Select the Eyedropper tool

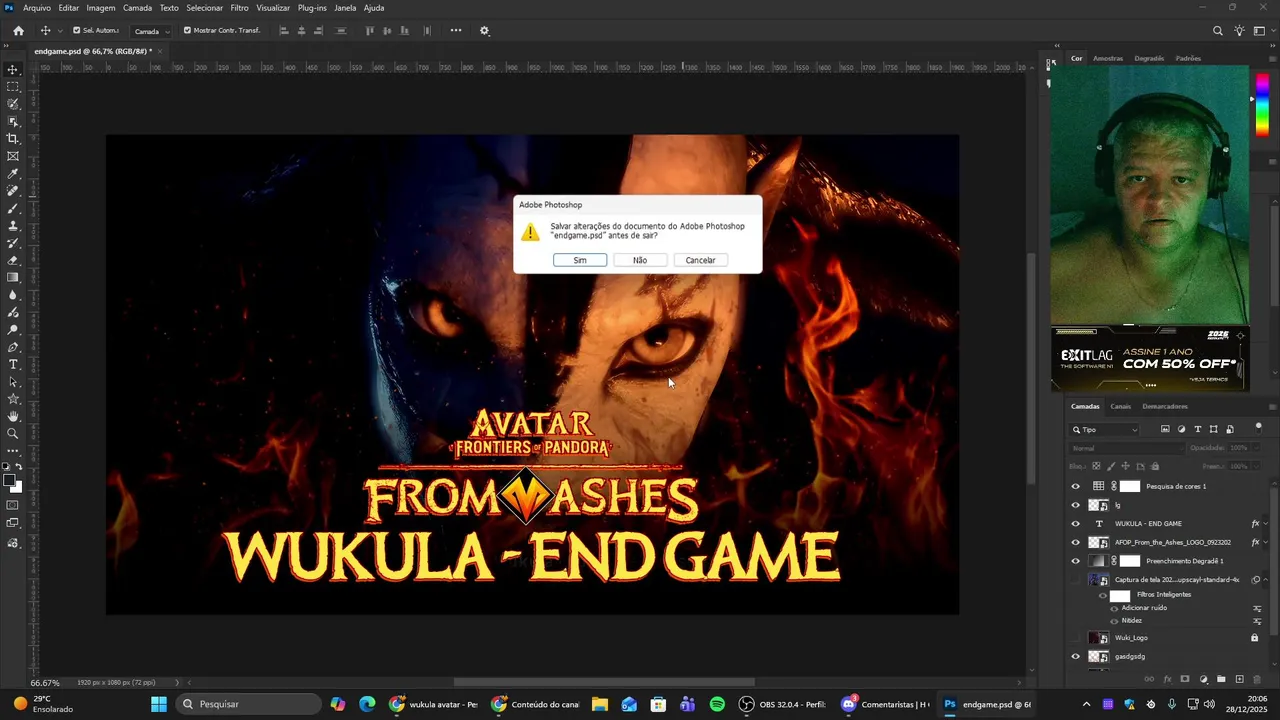point(13,174)
